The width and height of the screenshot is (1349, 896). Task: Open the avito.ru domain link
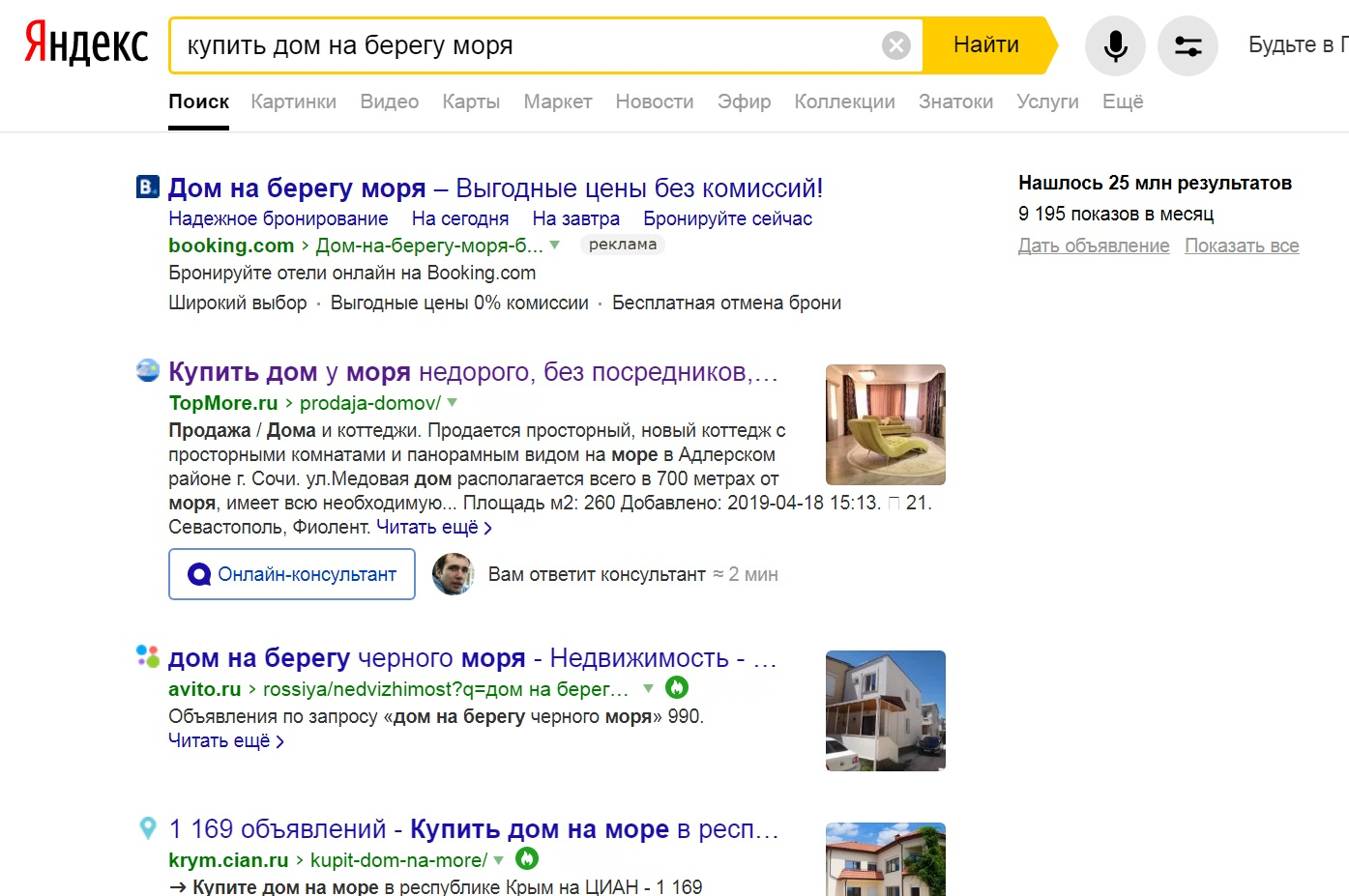[205, 688]
